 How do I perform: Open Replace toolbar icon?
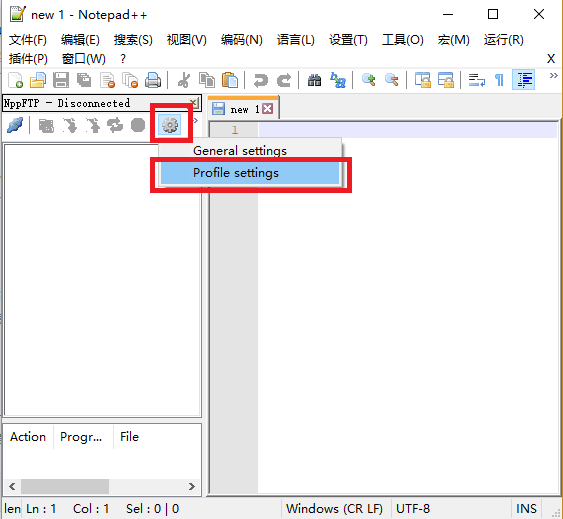click(x=338, y=80)
